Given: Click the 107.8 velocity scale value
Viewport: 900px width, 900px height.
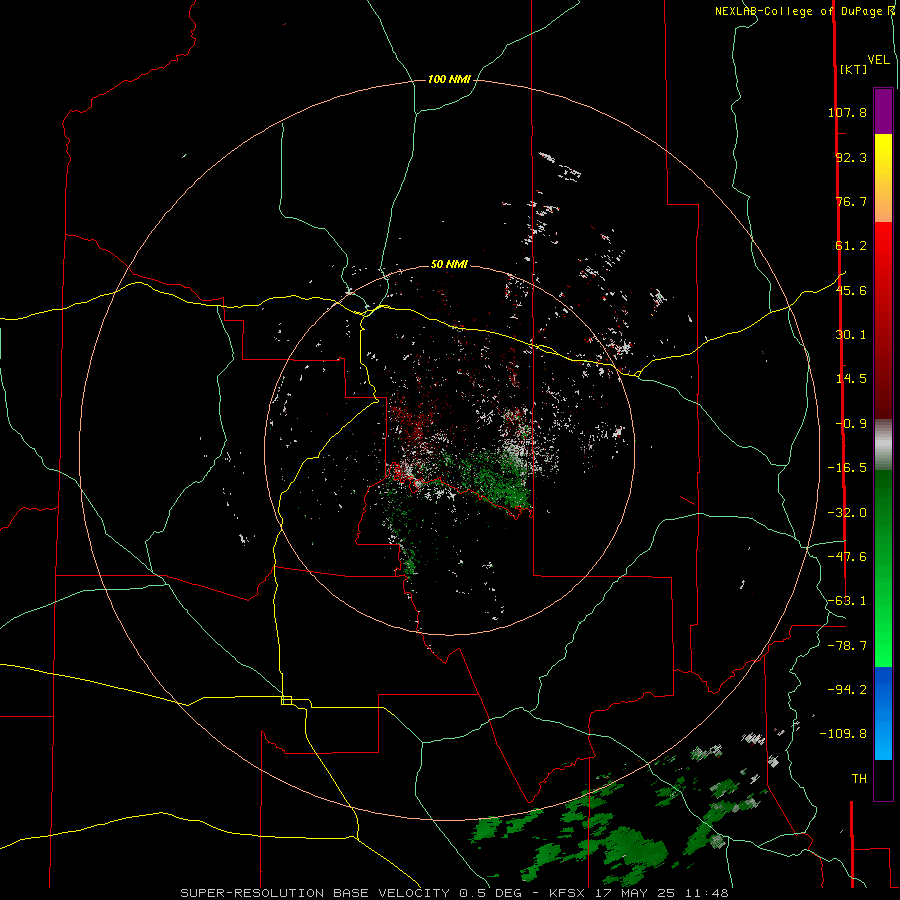Looking at the screenshot, I should tap(847, 112).
